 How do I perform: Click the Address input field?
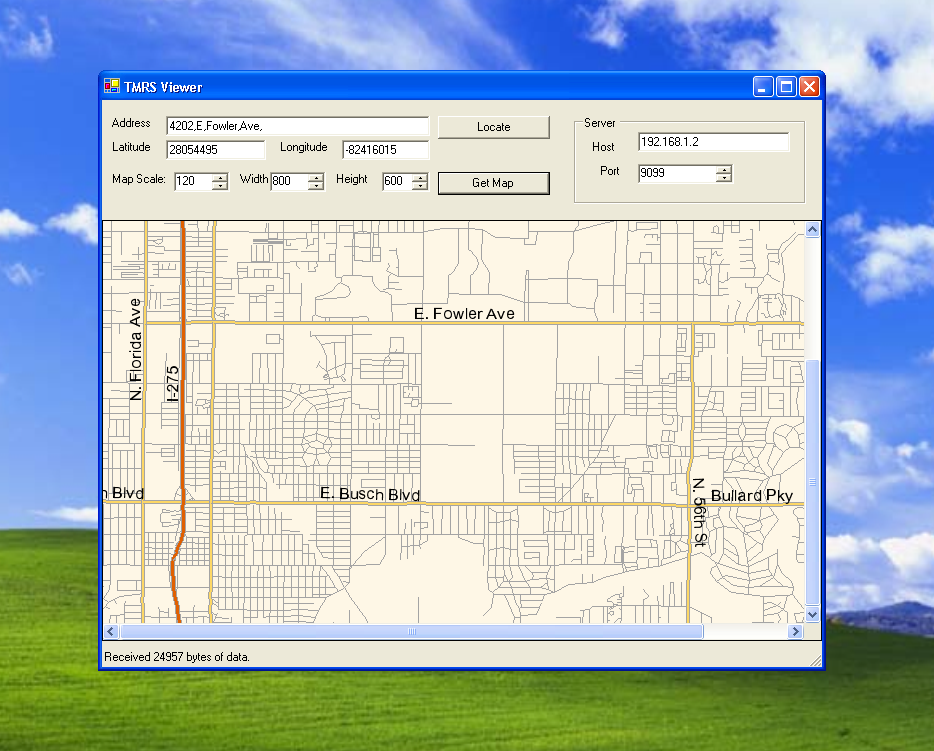pyautogui.click(x=297, y=126)
